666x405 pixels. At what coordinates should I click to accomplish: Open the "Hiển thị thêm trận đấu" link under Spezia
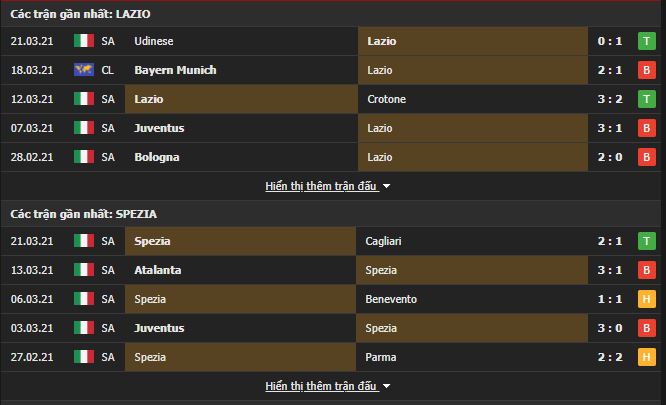(321, 386)
